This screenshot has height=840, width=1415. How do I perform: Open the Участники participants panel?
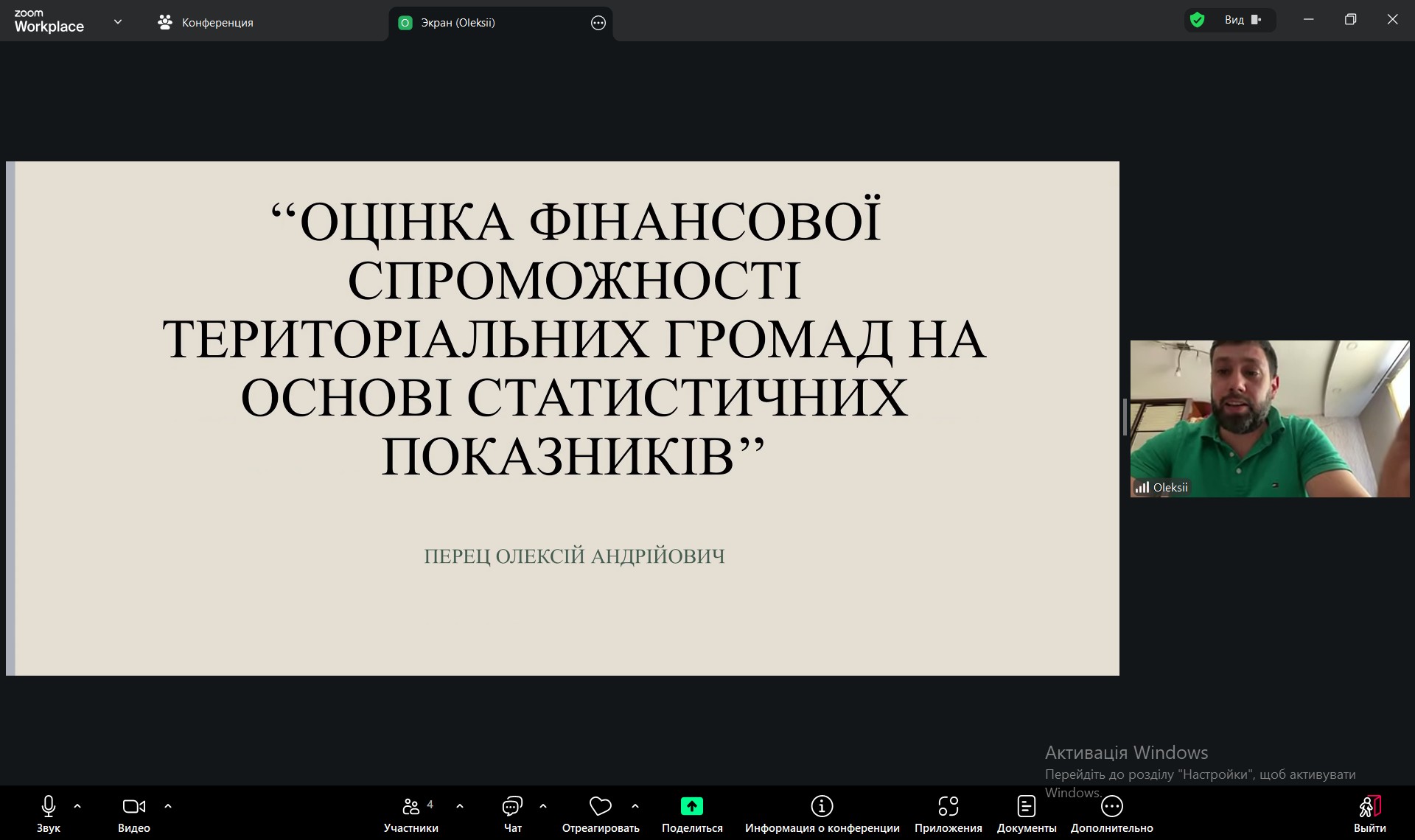(411, 807)
